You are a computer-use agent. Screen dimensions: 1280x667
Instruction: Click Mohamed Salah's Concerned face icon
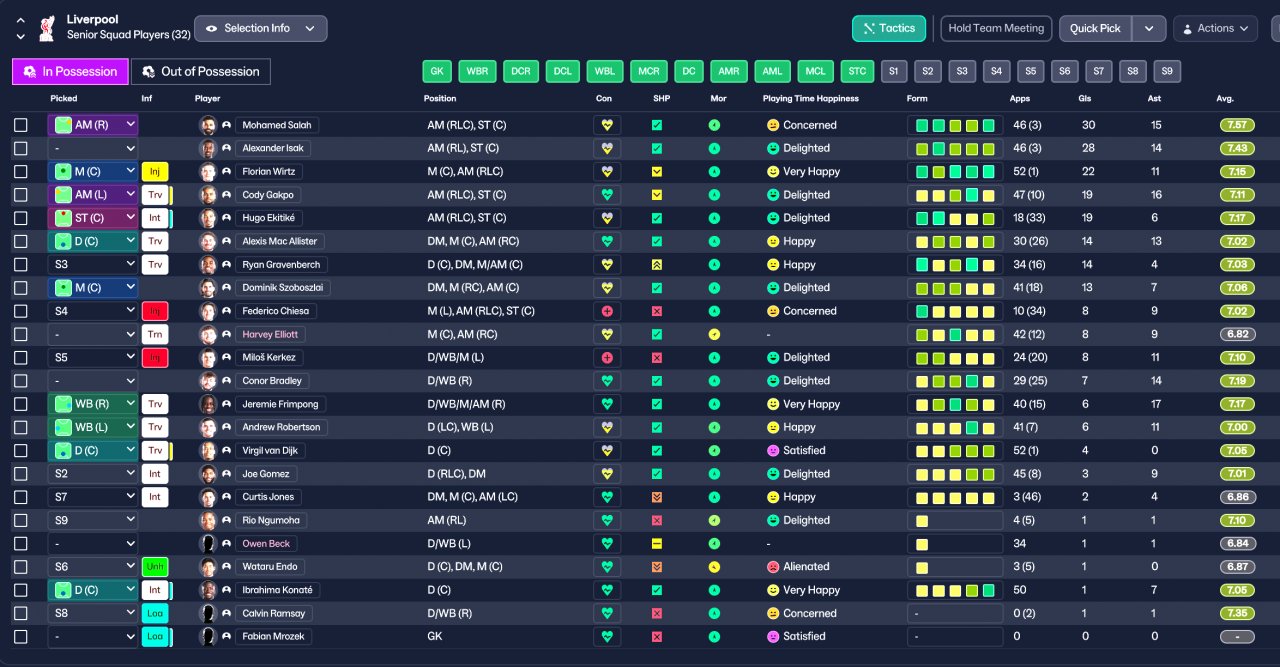tap(772, 125)
